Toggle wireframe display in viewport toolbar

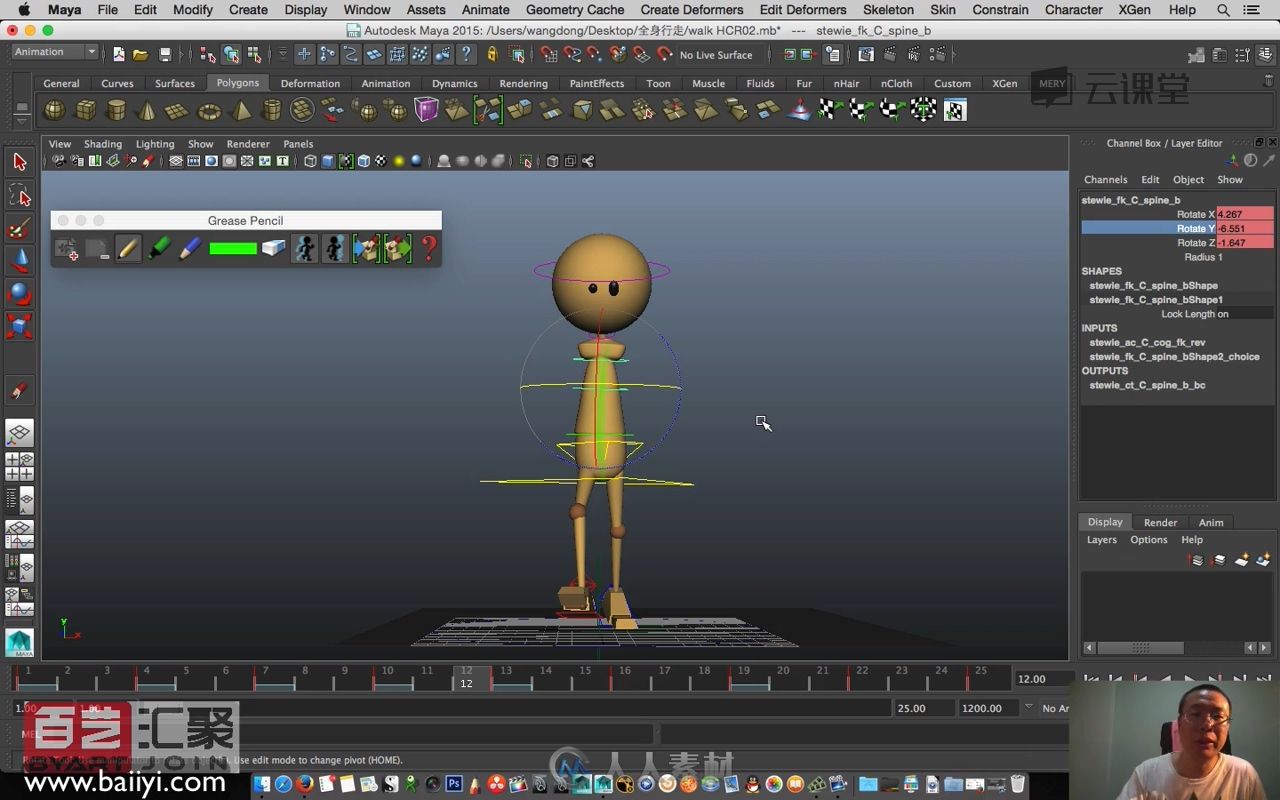(x=310, y=161)
